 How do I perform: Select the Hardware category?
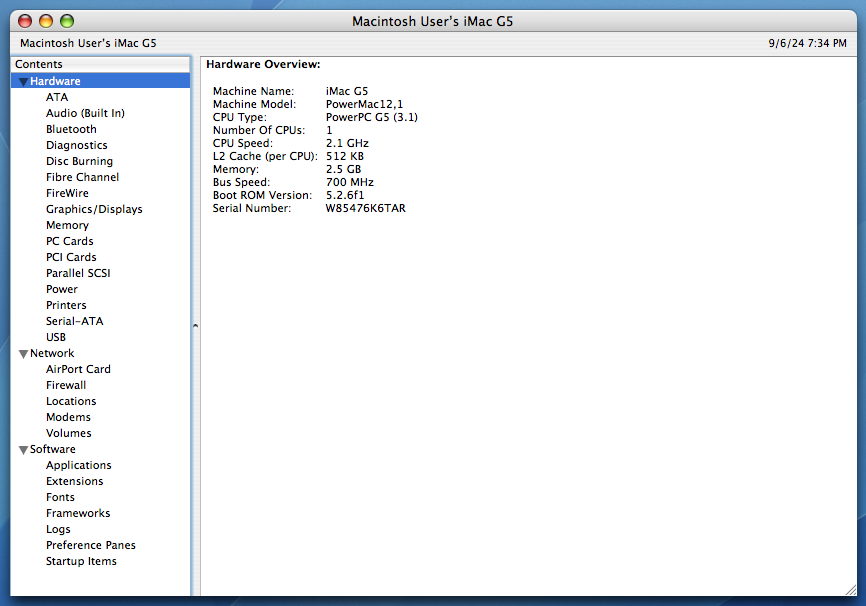(x=100, y=81)
